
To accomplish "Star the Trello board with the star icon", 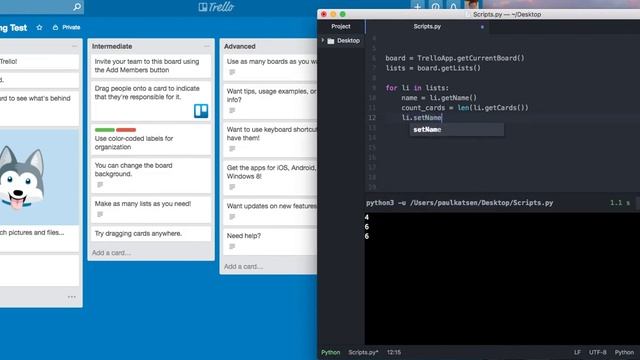I will [39, 27].
